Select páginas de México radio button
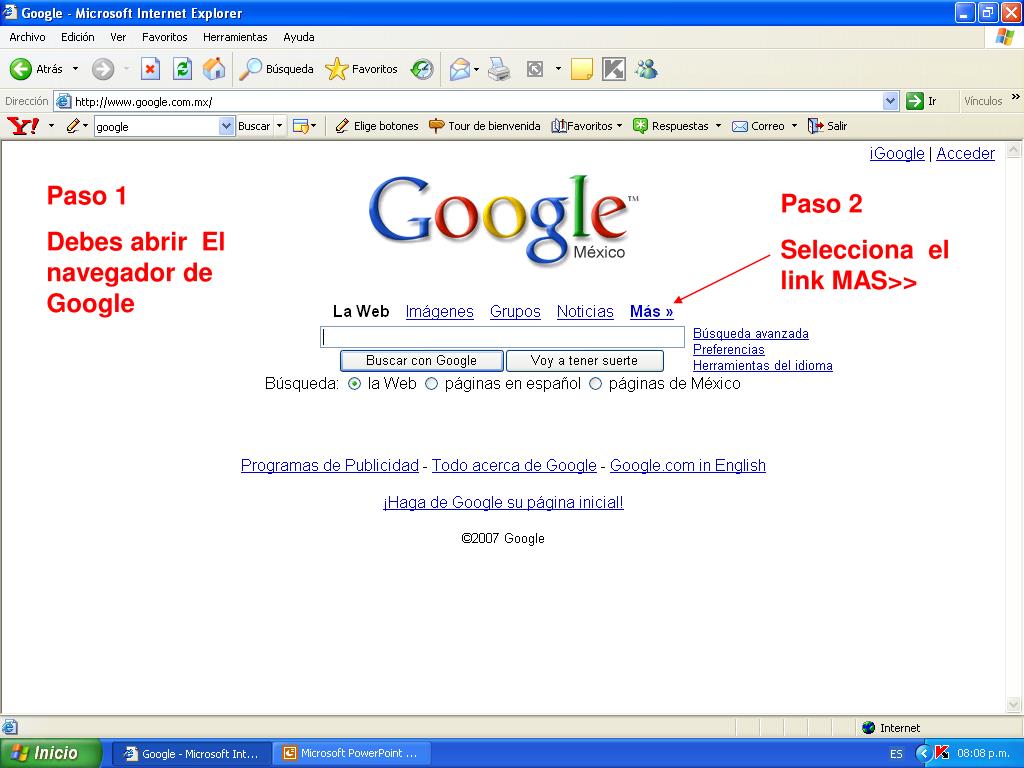 [596, 384]
